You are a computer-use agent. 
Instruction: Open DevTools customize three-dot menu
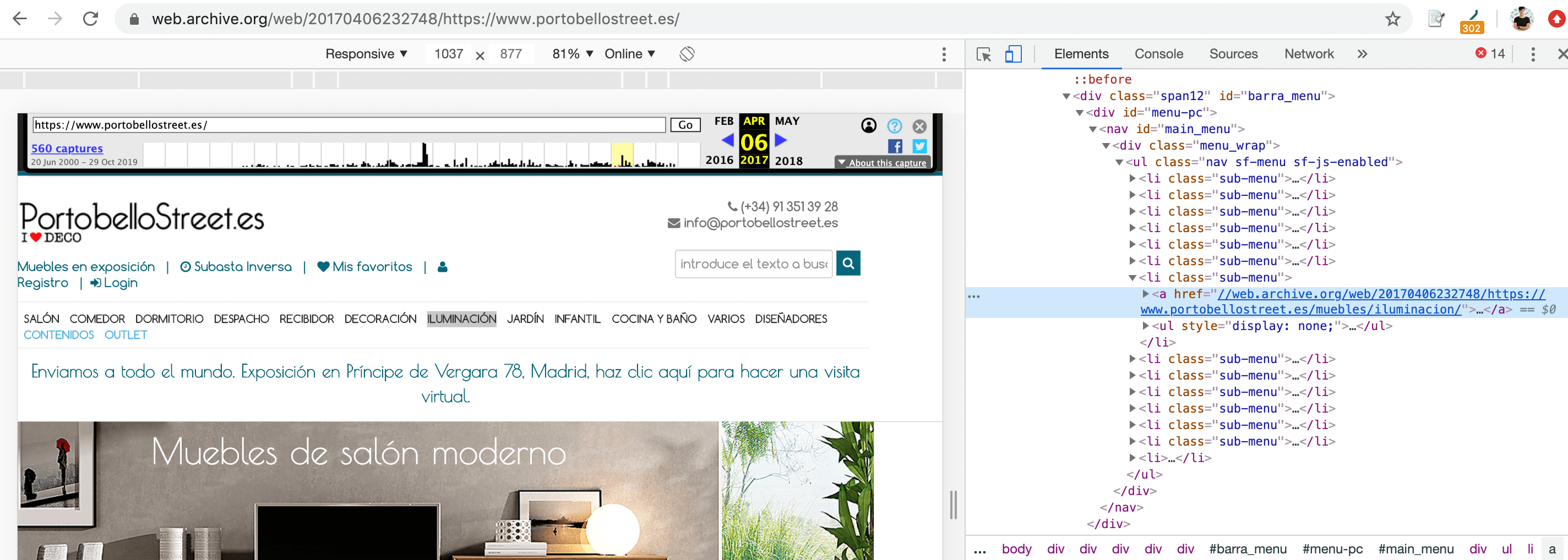tap(1533, 54)
